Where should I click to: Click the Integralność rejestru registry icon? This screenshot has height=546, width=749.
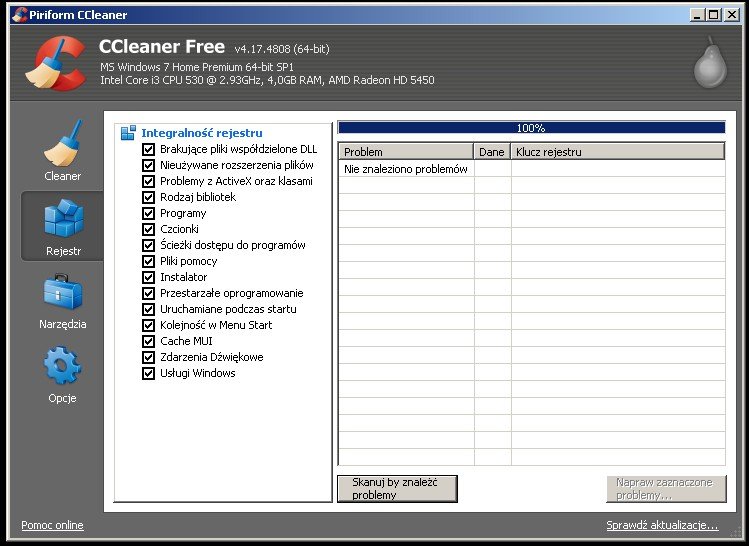[128, 133]
